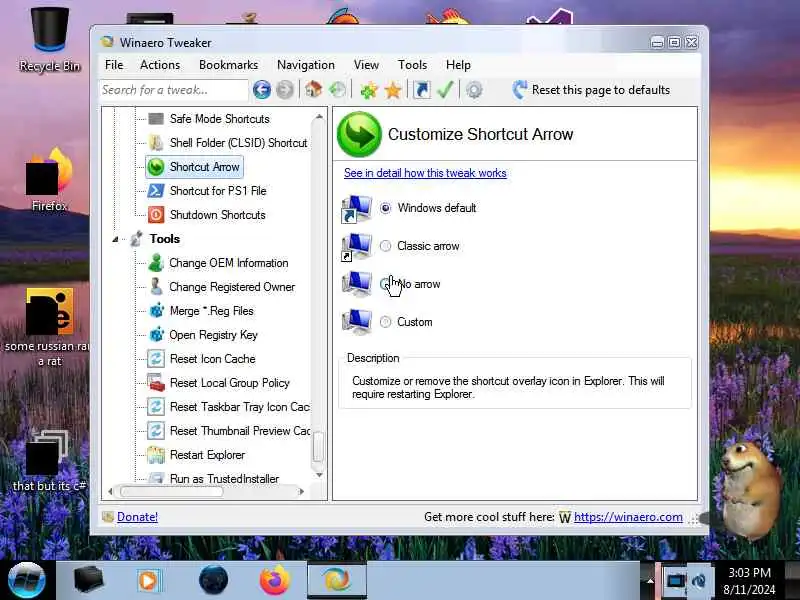The image size is (800, 600).
Task: Show hidden tray icons arrow
Action: pos(650,581)
